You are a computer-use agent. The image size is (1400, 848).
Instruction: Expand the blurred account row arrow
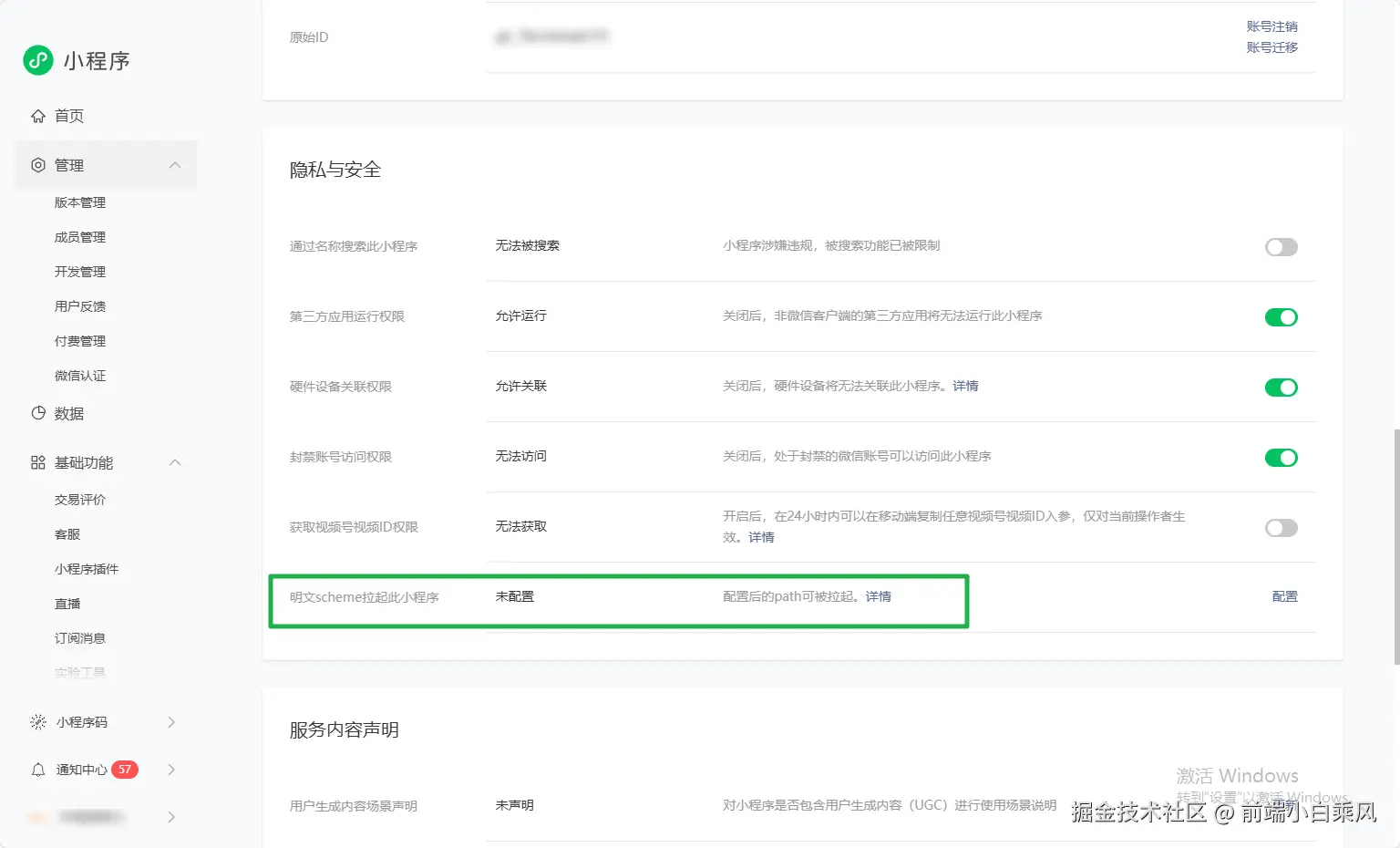(x=171, y=817)
